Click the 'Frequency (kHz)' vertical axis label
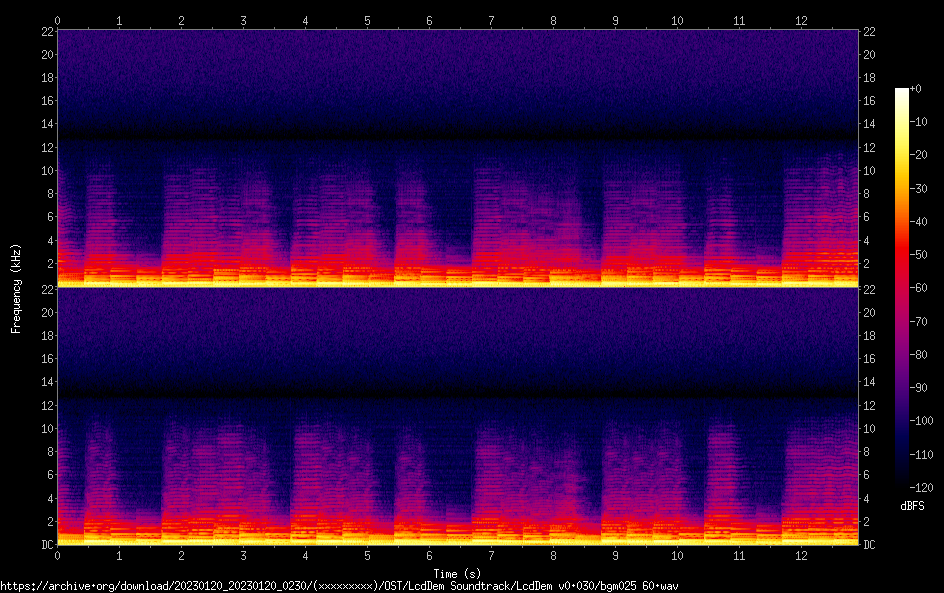944x593 pixels. coord(15,287)
